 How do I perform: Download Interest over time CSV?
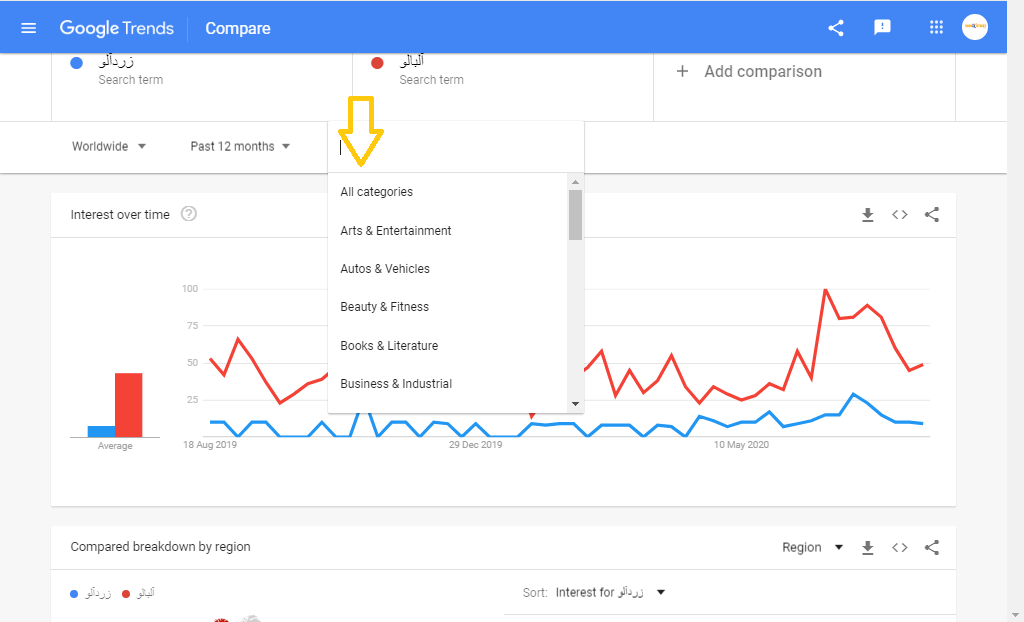coord(868,214)
